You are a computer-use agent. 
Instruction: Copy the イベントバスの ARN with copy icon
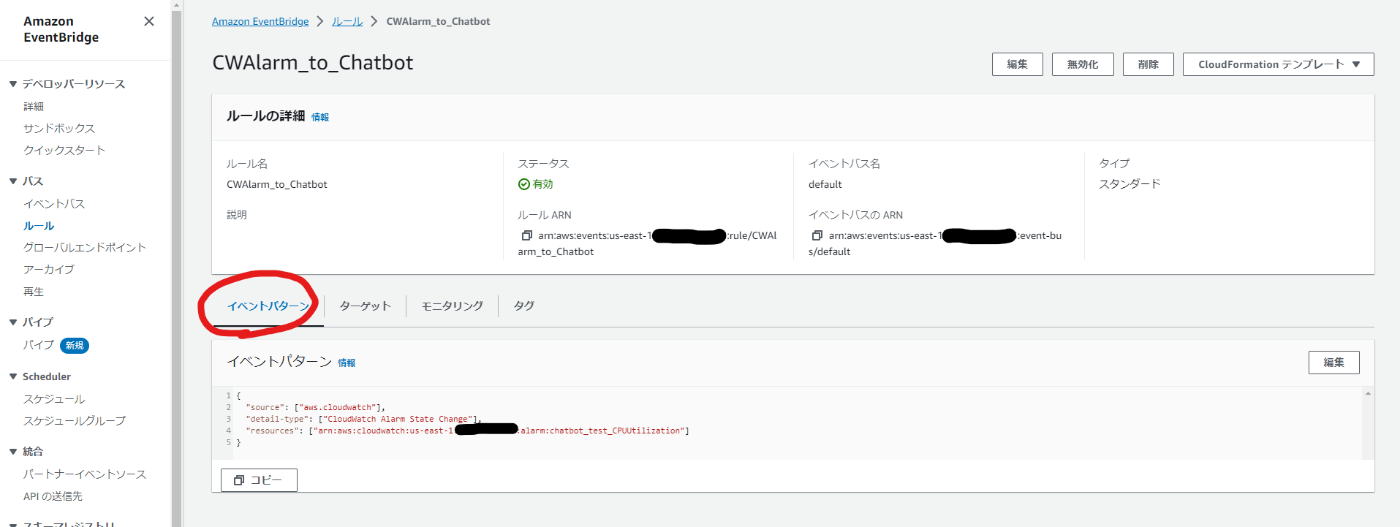click(817, 236)
